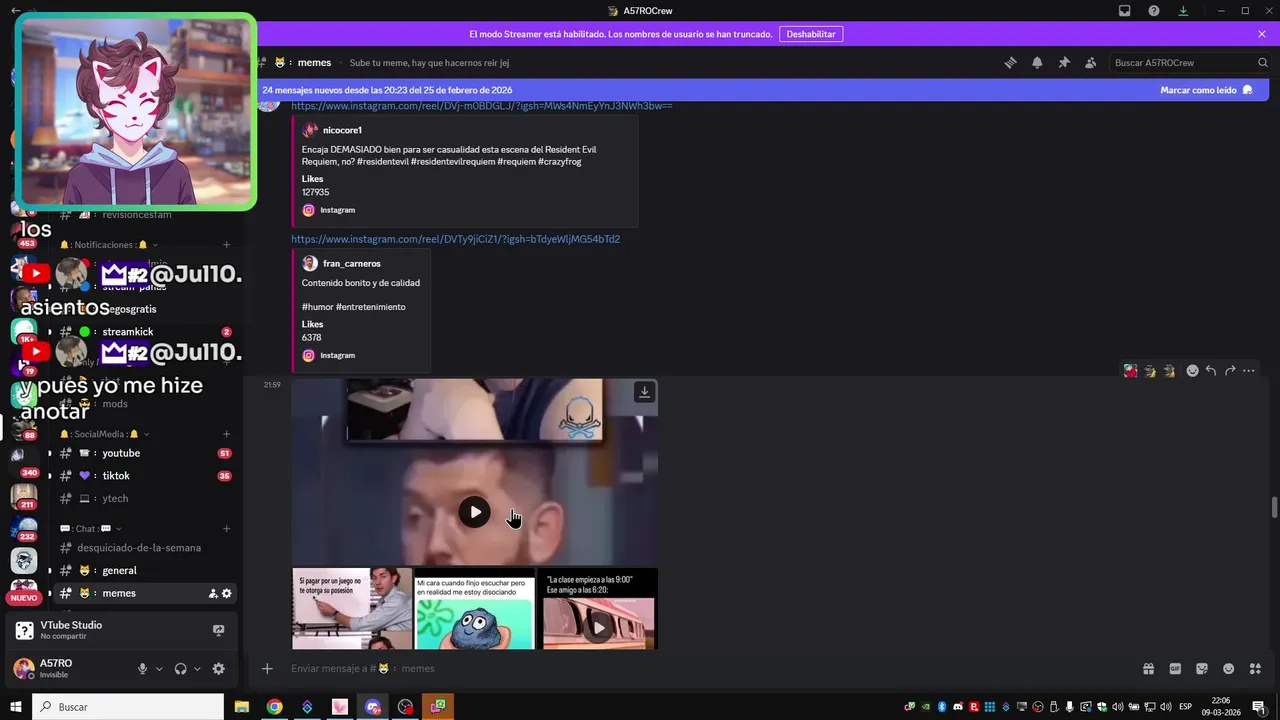Open the sticker picker
Image resolution: width=1280 pixels, height=720 pixels.
point(1202,669)
